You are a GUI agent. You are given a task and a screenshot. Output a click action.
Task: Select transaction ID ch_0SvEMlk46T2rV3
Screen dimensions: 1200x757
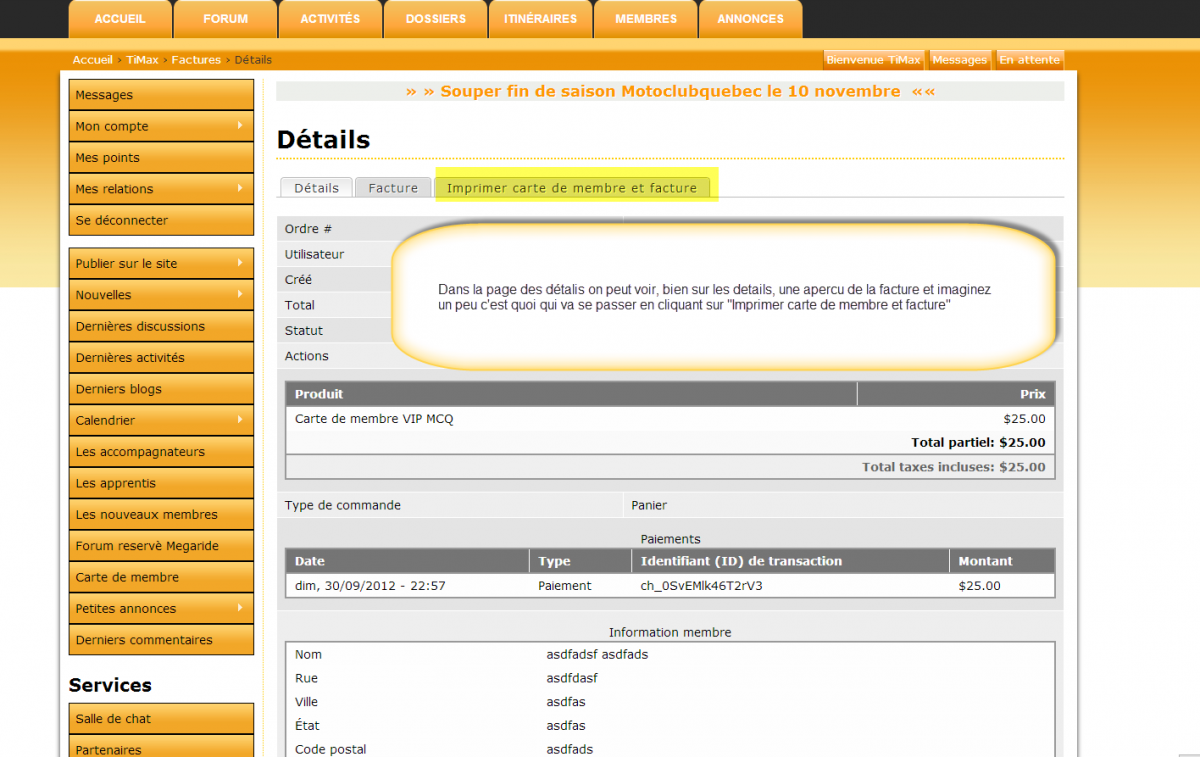click(701, 586)
